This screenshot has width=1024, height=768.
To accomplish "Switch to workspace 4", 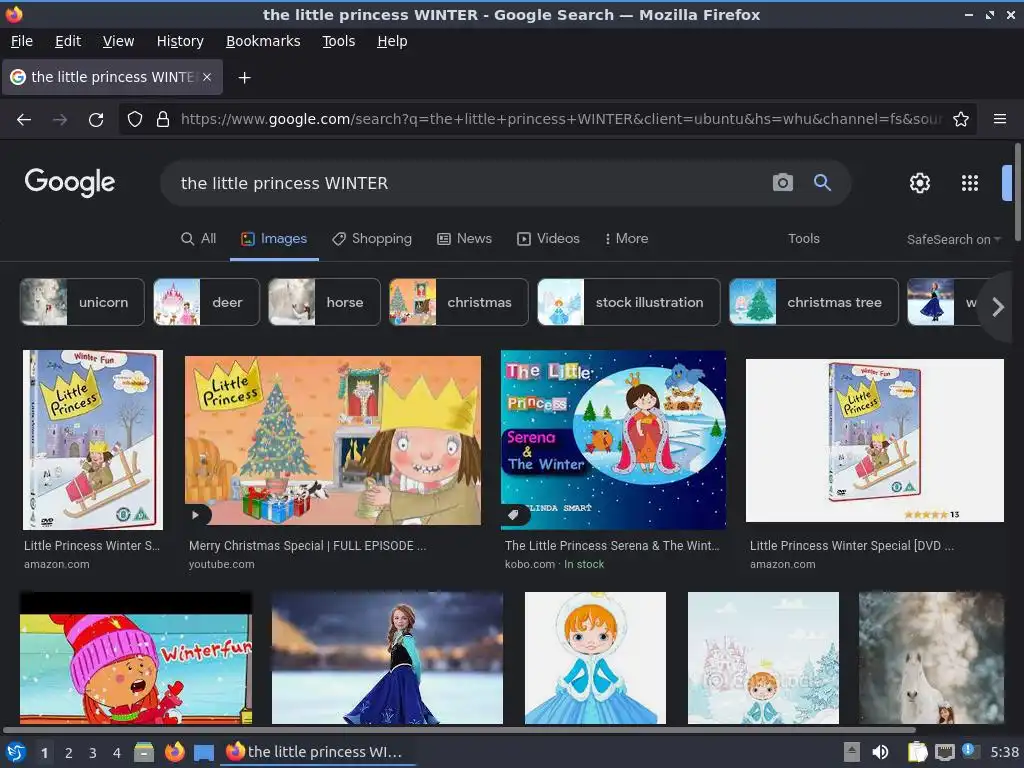I will 117,753.
